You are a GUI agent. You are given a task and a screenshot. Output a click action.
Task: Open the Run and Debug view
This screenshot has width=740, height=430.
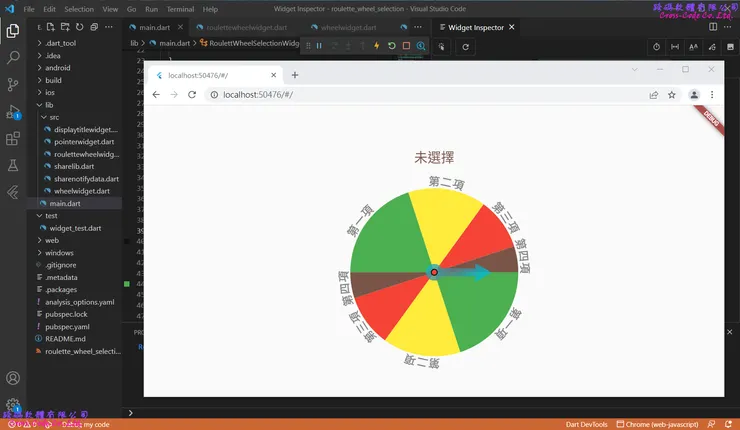coord(13,112)
